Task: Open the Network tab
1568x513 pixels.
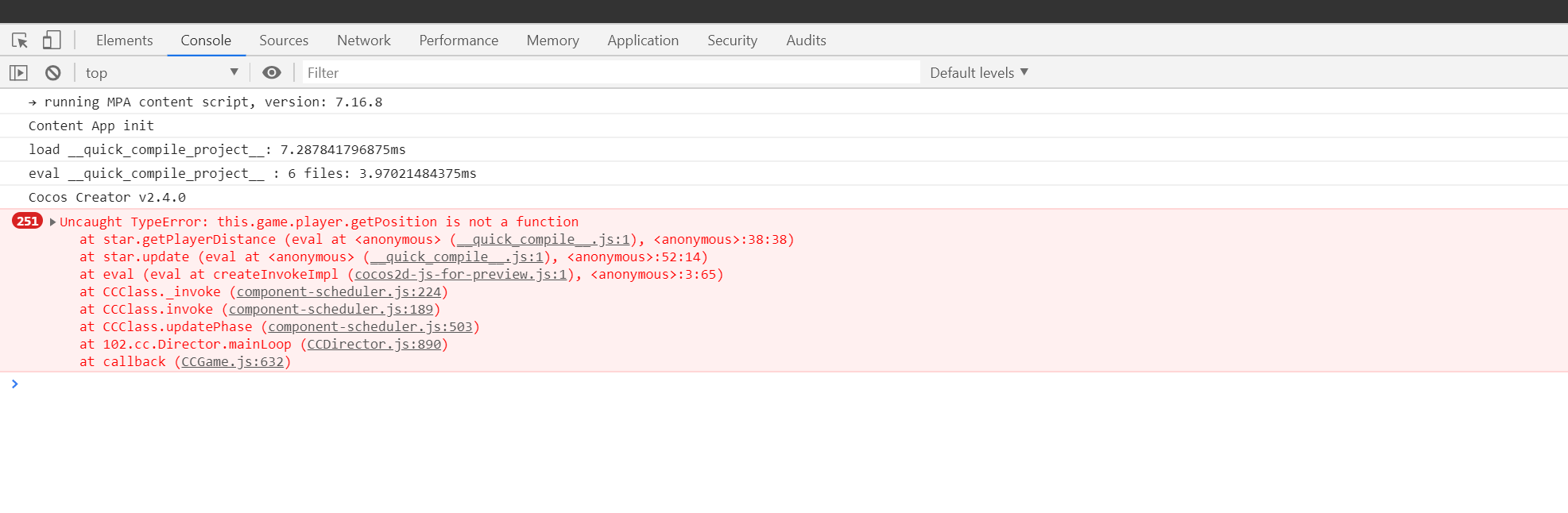Action: click(364, 40)
